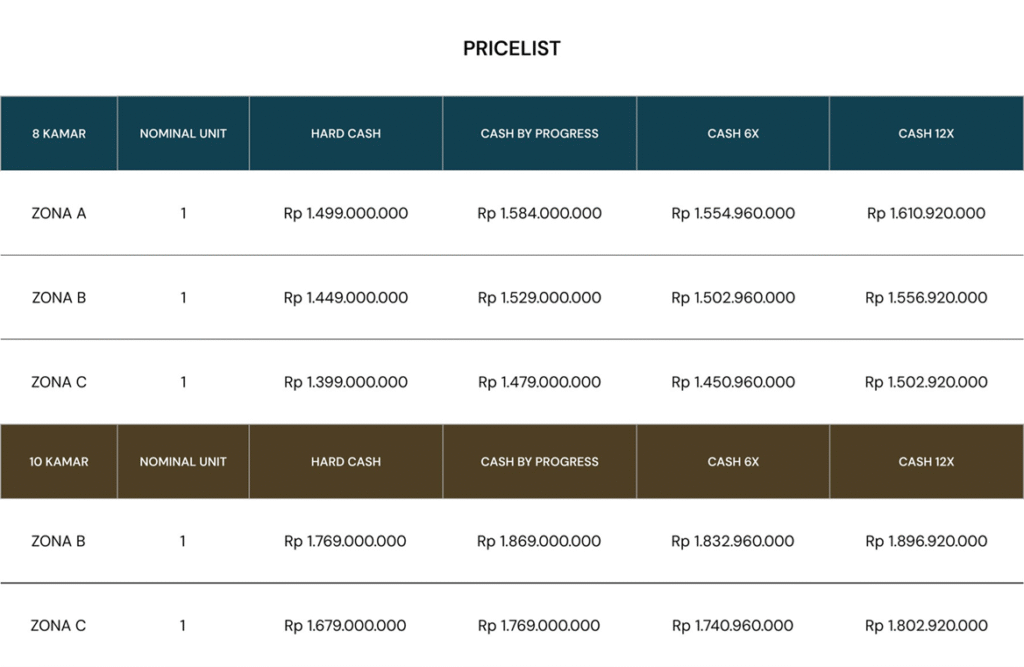
Task: Select the price Rp 1.449.000.000
Action: tap(345, 297)
